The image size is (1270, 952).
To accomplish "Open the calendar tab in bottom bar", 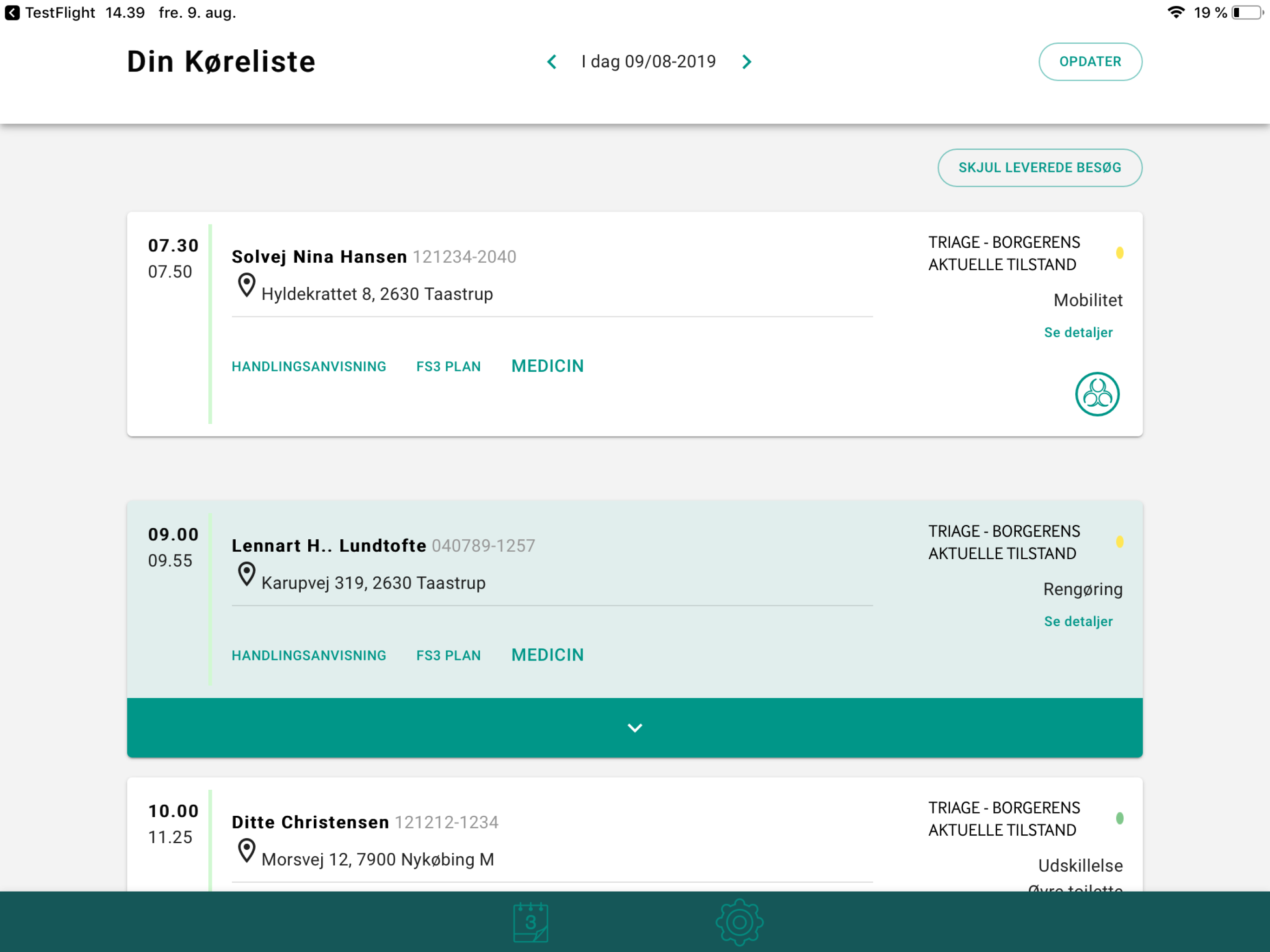I will (530, 922).
